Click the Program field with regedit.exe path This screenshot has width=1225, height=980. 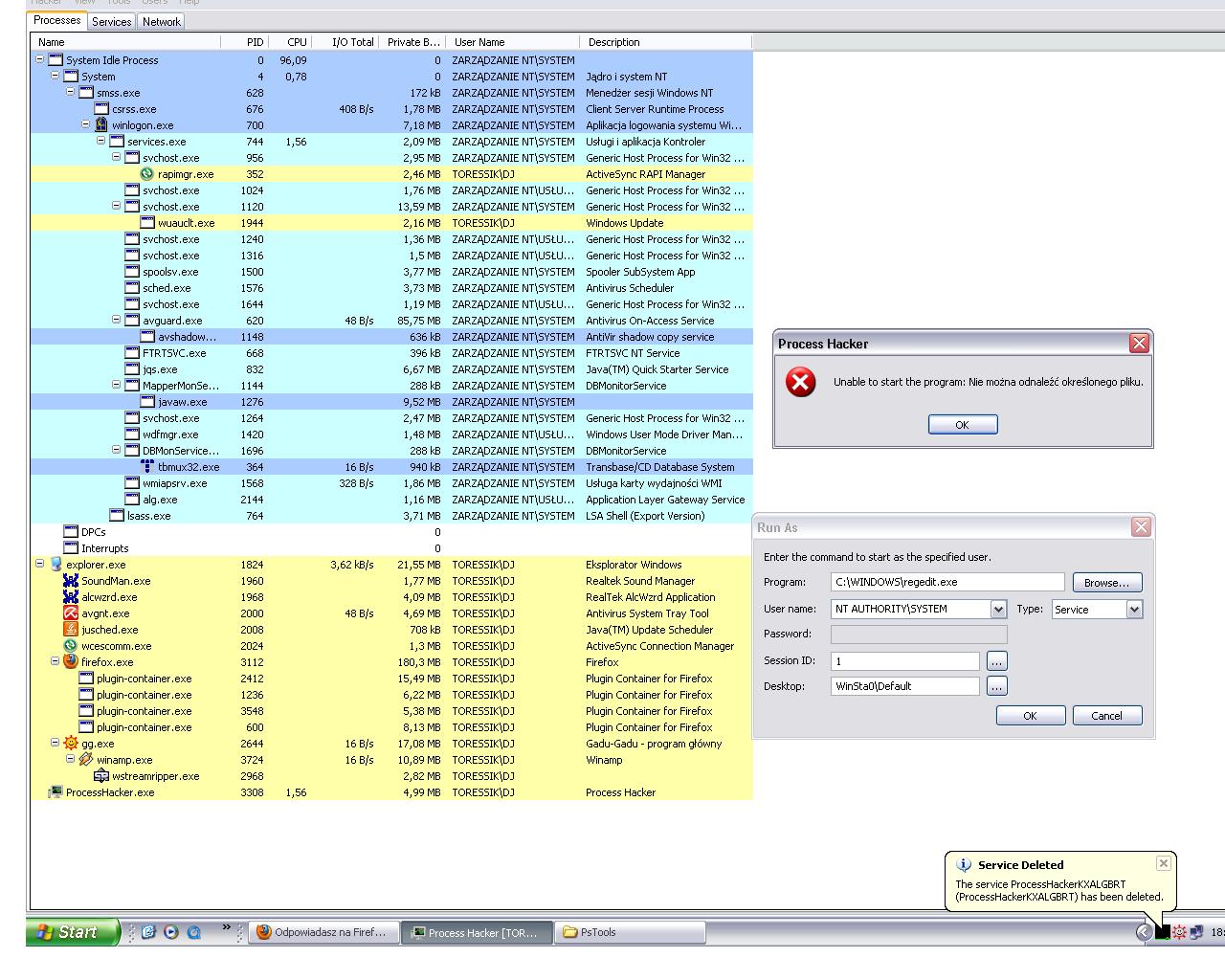947,582
